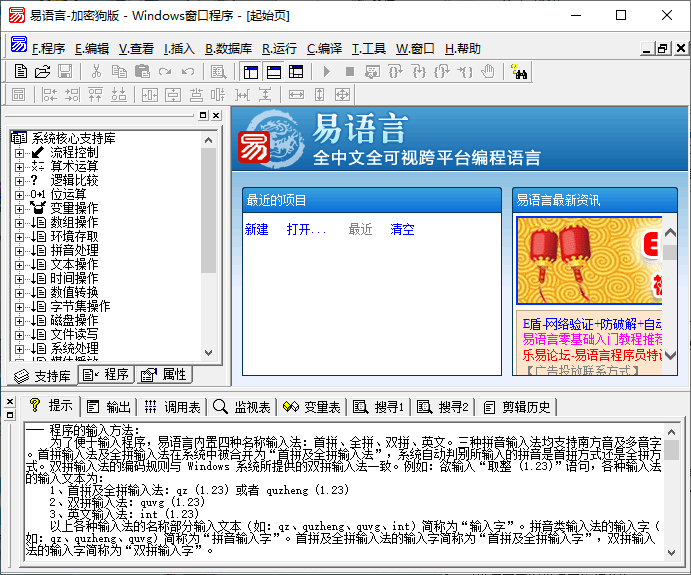Expand the 流程控制 tree node
Image resolution: width=691 pixels, height=575 pixels.
point(19,153)
